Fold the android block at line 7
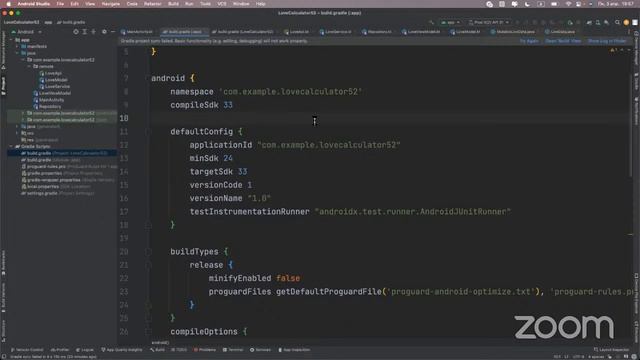The height and width of the screenshot is (360, 640). [x=149, y=78]
